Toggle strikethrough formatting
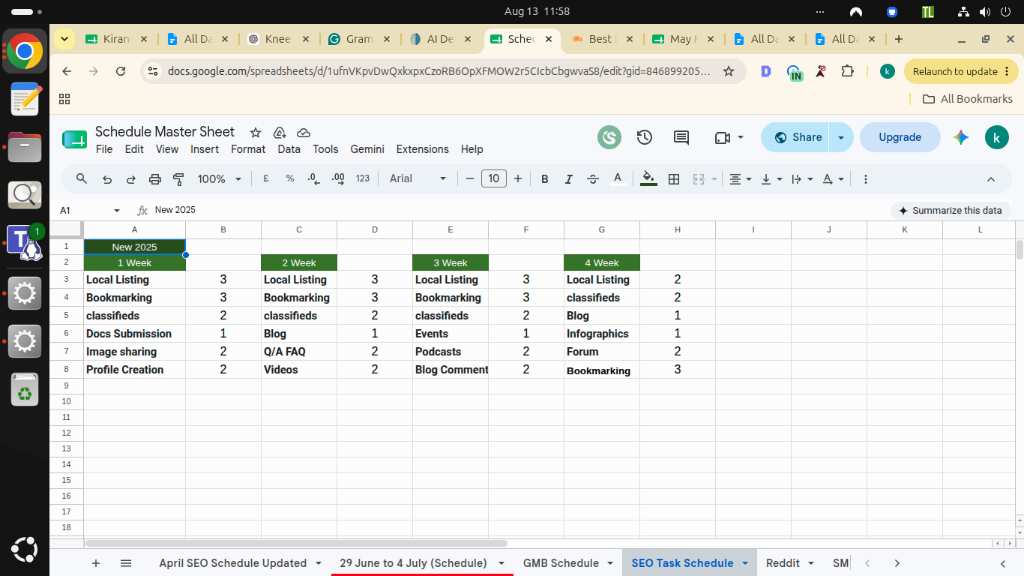This screenshot has width=1024, height=576. click(592, 179)
